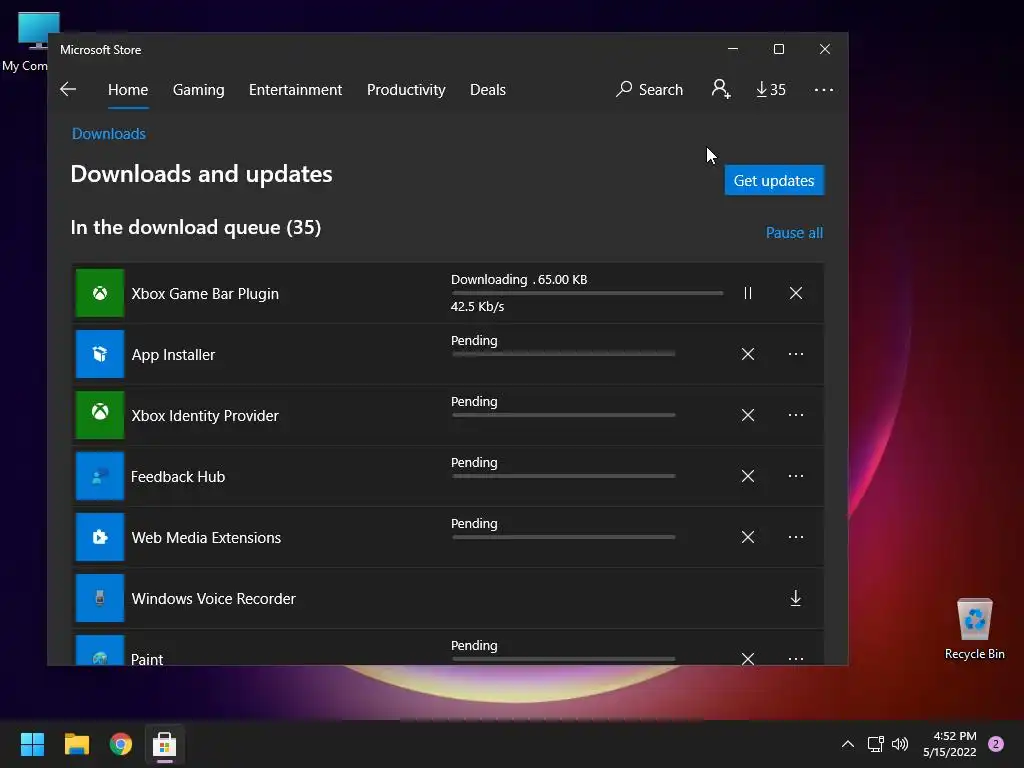Click the Paint app icon
The image size is (1024, 768).
[x=100, y=650]
